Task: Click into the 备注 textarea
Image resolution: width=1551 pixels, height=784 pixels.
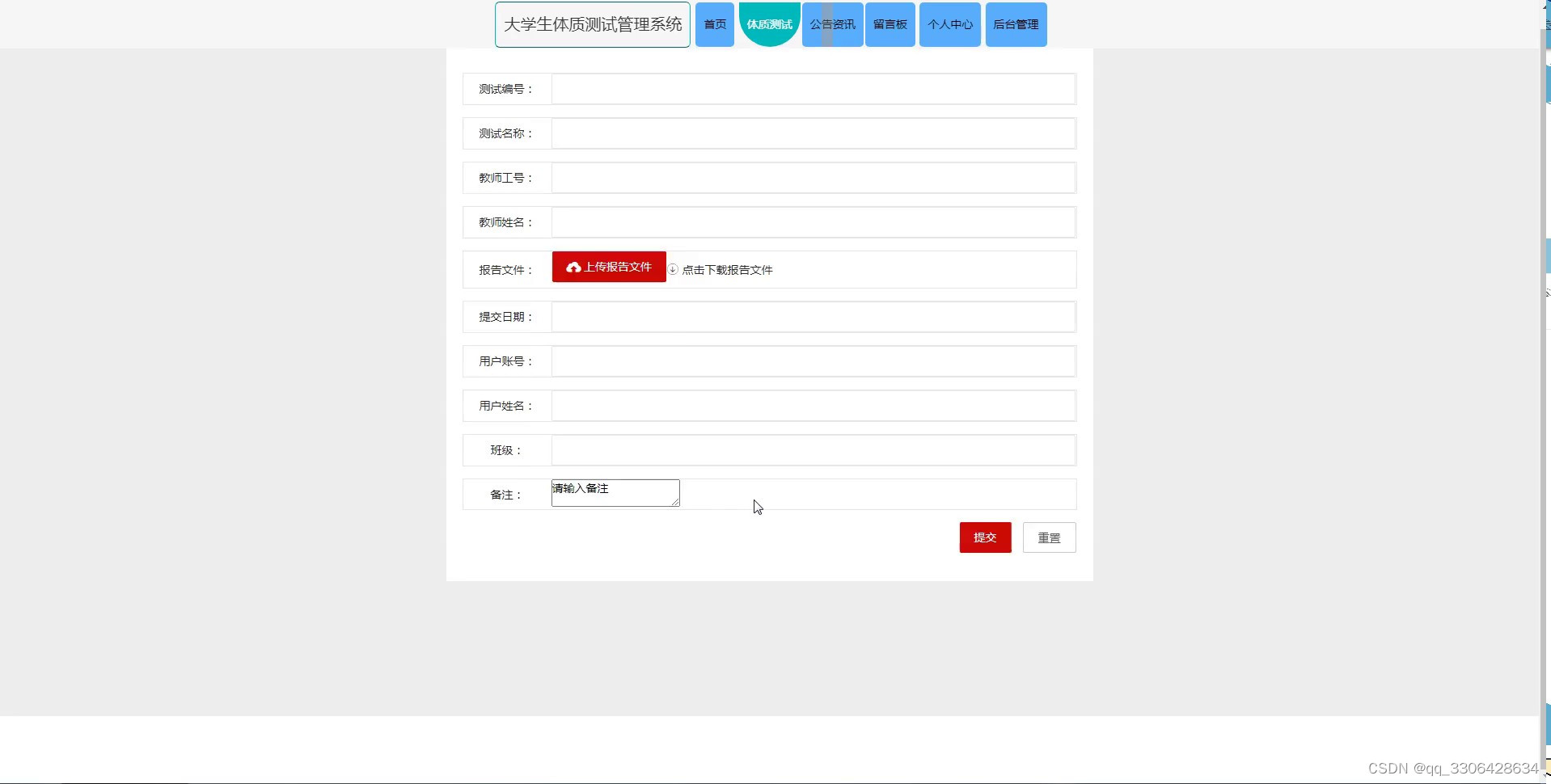Action: [x=615, y=493]
